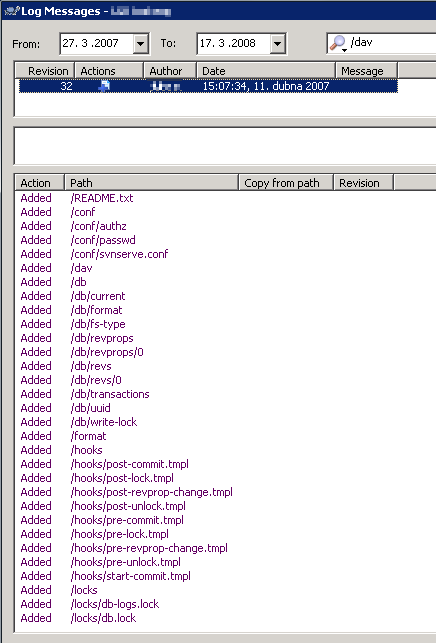The image size is (436, 643).
Task: Click the Actions column header
Action: click(109, 71)
